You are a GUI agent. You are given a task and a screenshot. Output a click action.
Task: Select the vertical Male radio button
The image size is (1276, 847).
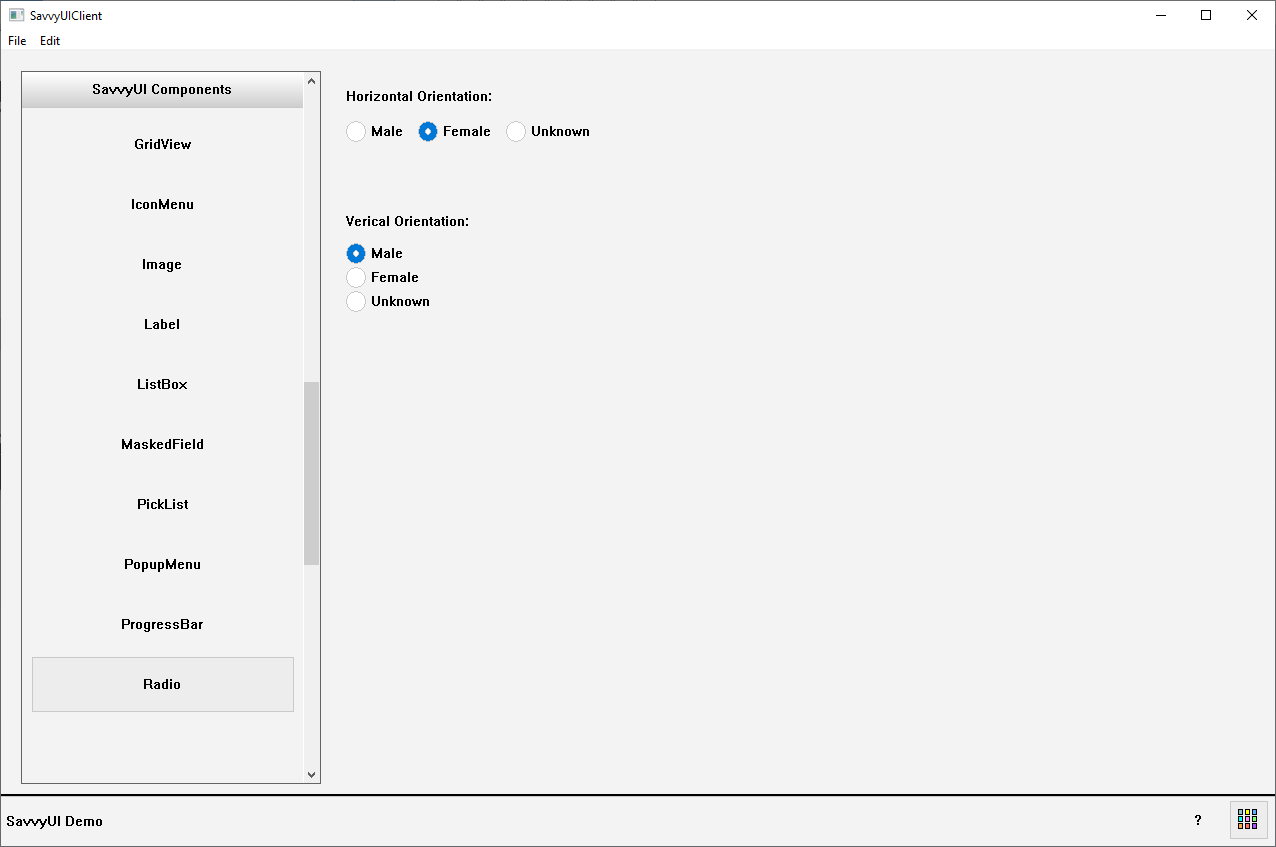click(x=356, y=254)
